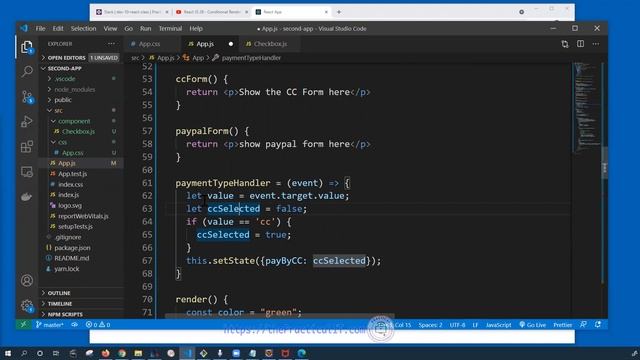Screen dimensions: 640x360
Task: Open Remote Explorer view
Action: [27, 171]
